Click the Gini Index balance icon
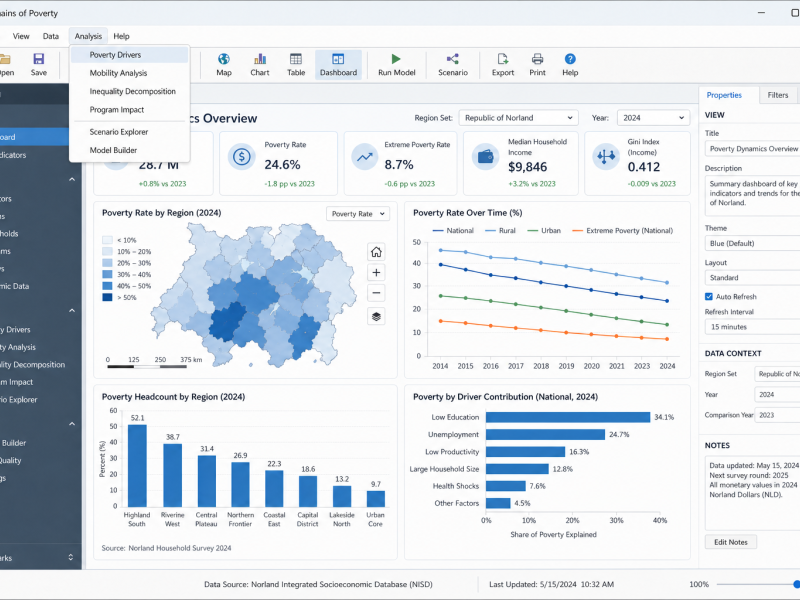 (x=606, y=157)
